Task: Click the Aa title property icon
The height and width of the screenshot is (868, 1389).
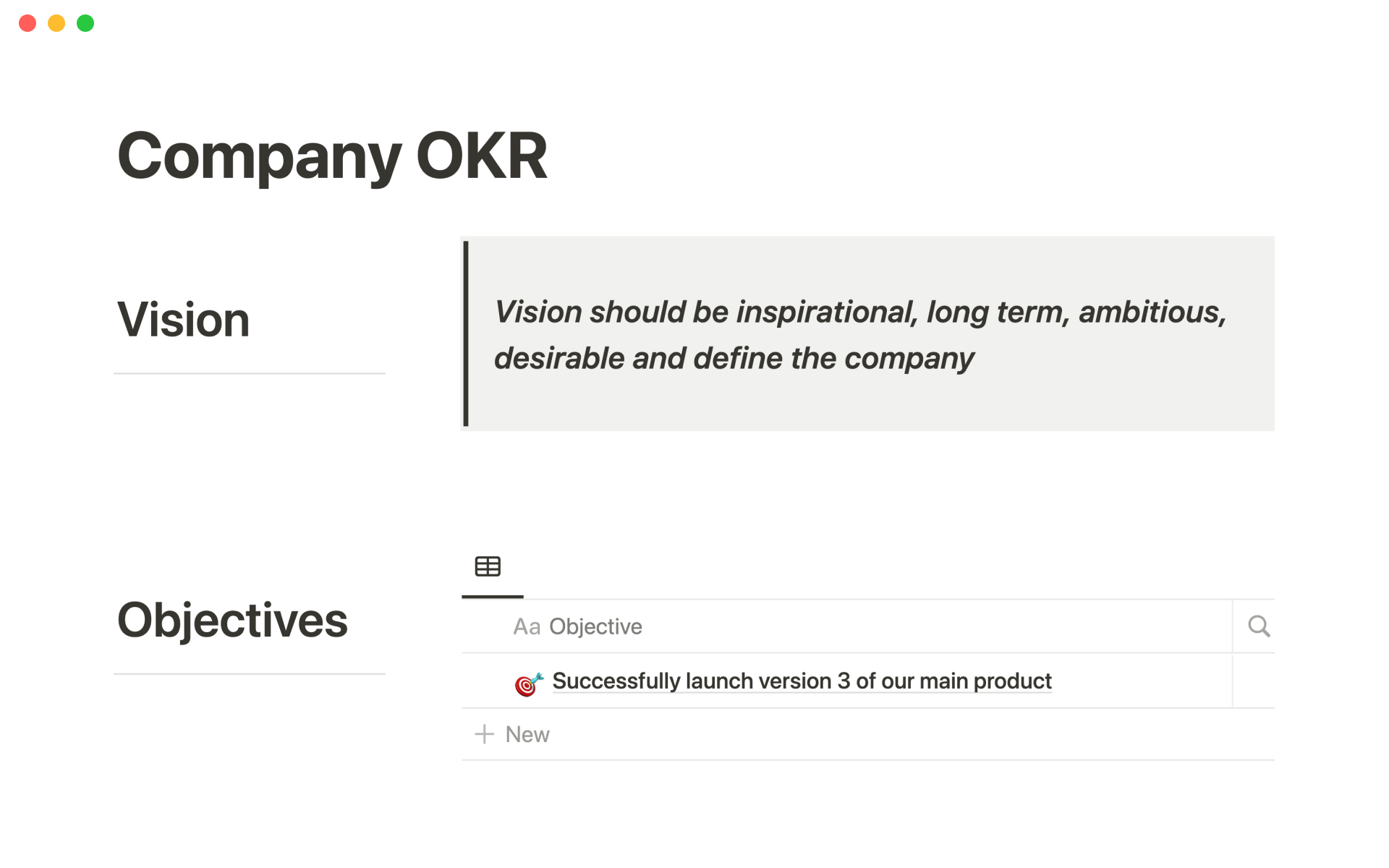Action: (x=527, y=627)
